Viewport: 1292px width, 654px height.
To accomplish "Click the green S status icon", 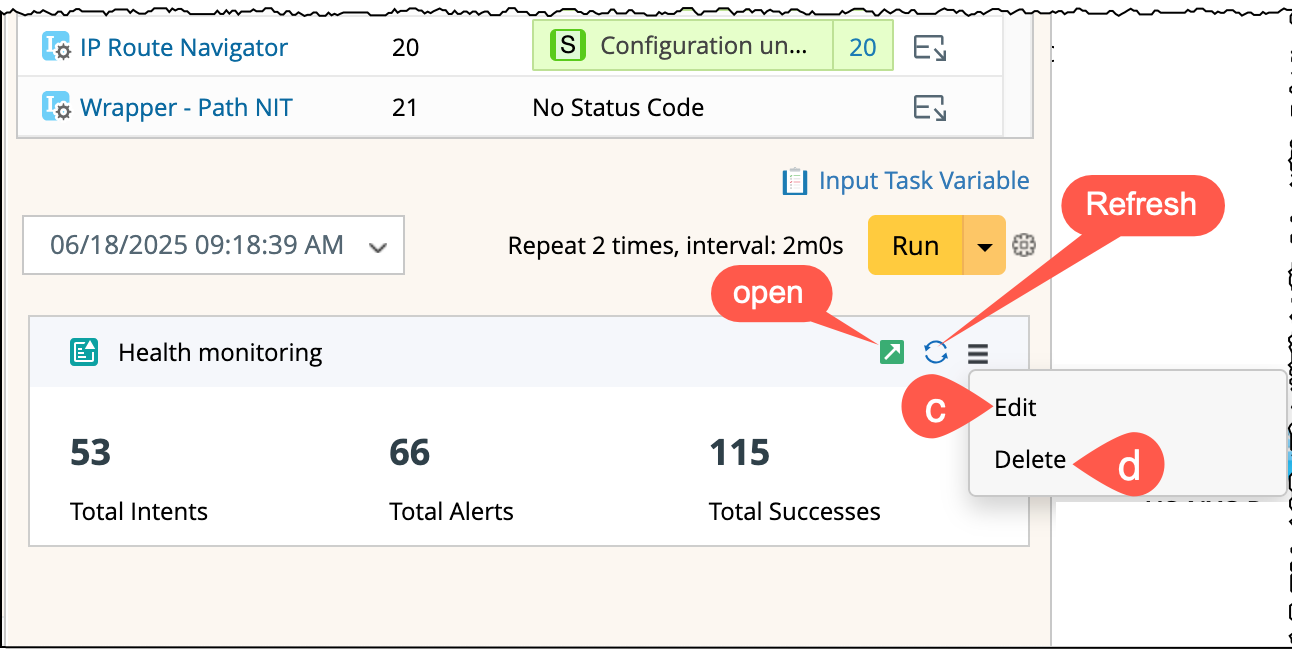I will (569, 46).
